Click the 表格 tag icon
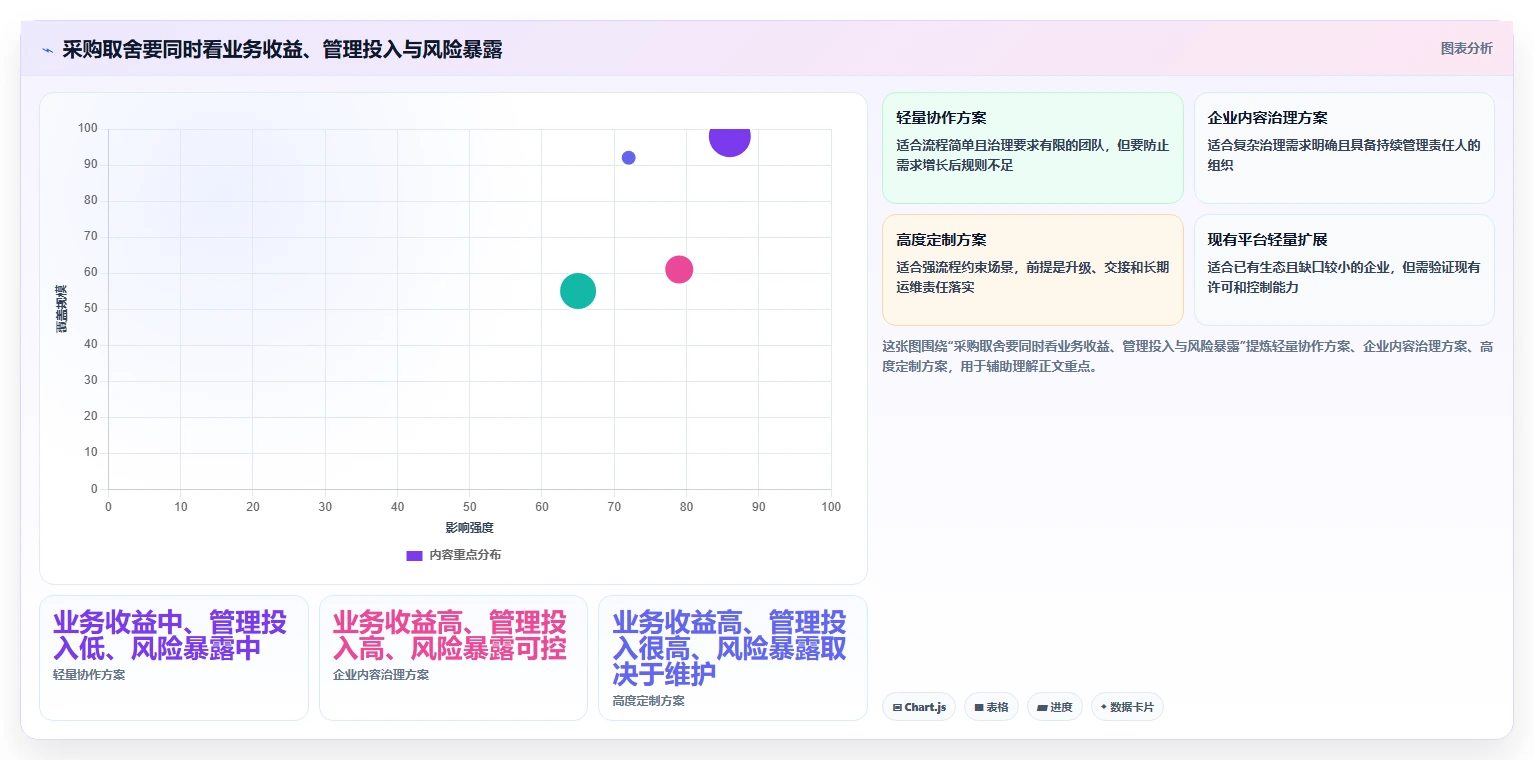 979,708
